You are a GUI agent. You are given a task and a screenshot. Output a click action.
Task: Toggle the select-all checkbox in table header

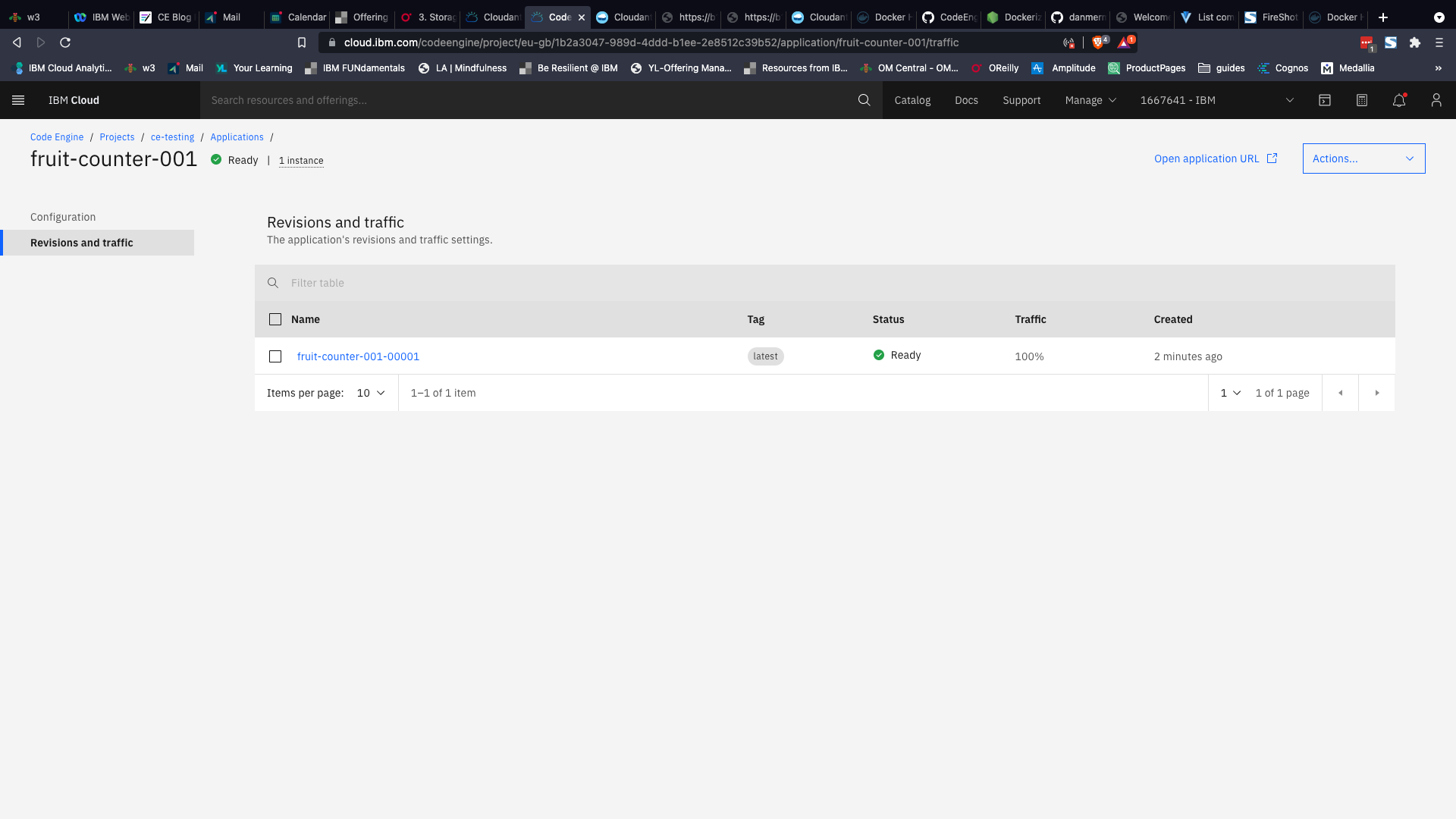[x=275, y=319]
